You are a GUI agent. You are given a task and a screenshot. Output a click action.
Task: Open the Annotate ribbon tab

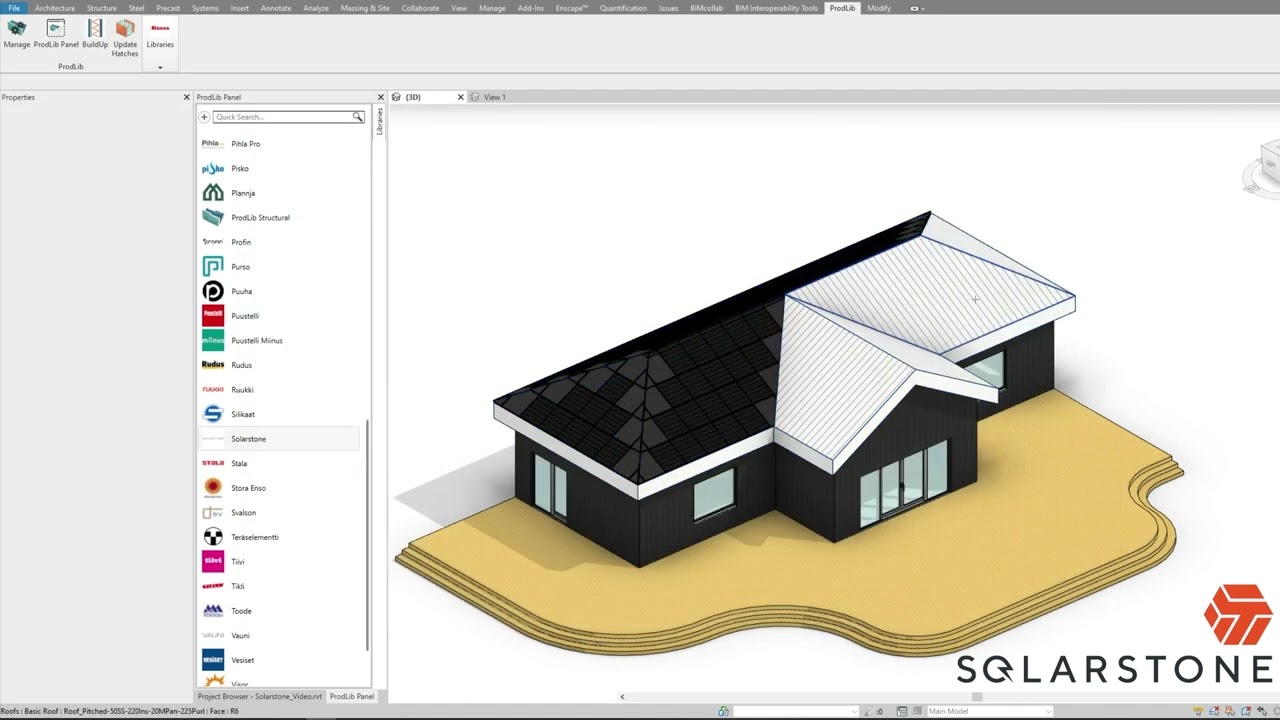point(276,8)
